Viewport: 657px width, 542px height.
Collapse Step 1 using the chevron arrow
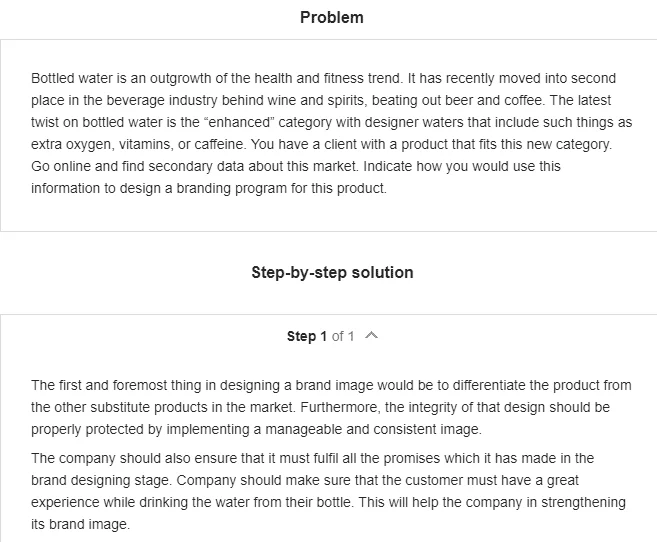[x=371, y=336]
